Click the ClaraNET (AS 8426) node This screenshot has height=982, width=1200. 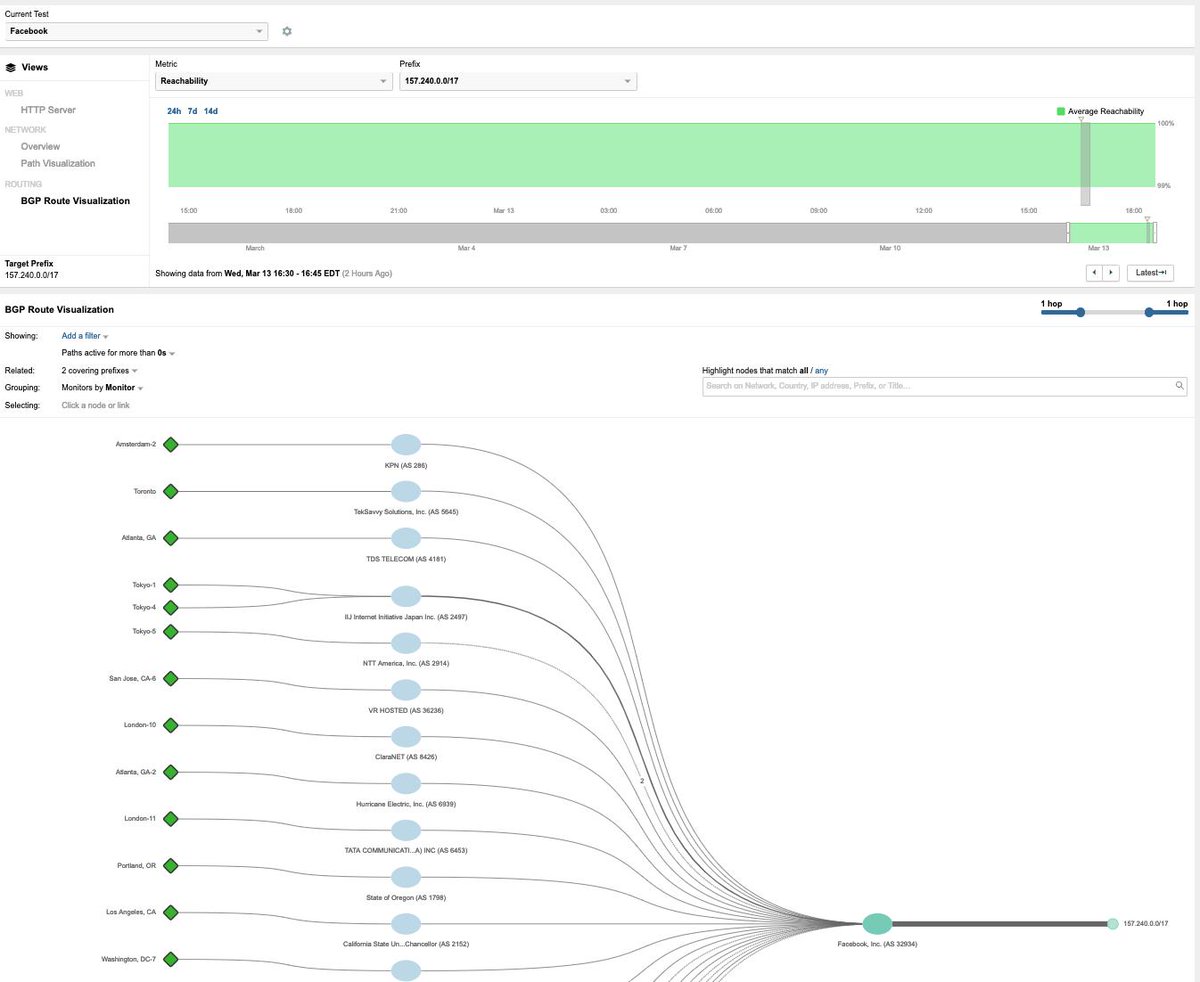click(x=405, y=736)
